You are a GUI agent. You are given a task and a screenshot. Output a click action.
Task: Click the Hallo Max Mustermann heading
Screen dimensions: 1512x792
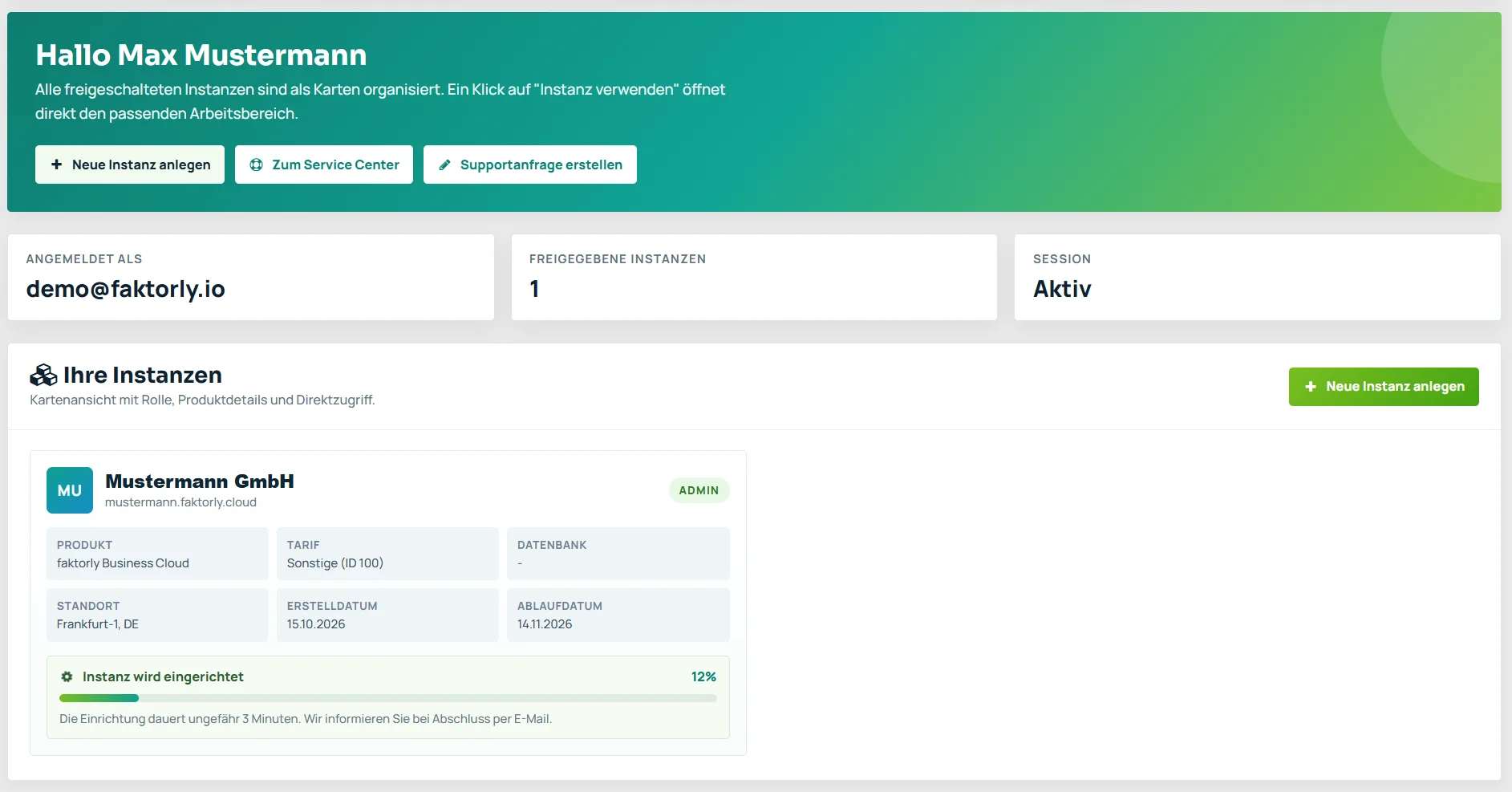[201, 55]
